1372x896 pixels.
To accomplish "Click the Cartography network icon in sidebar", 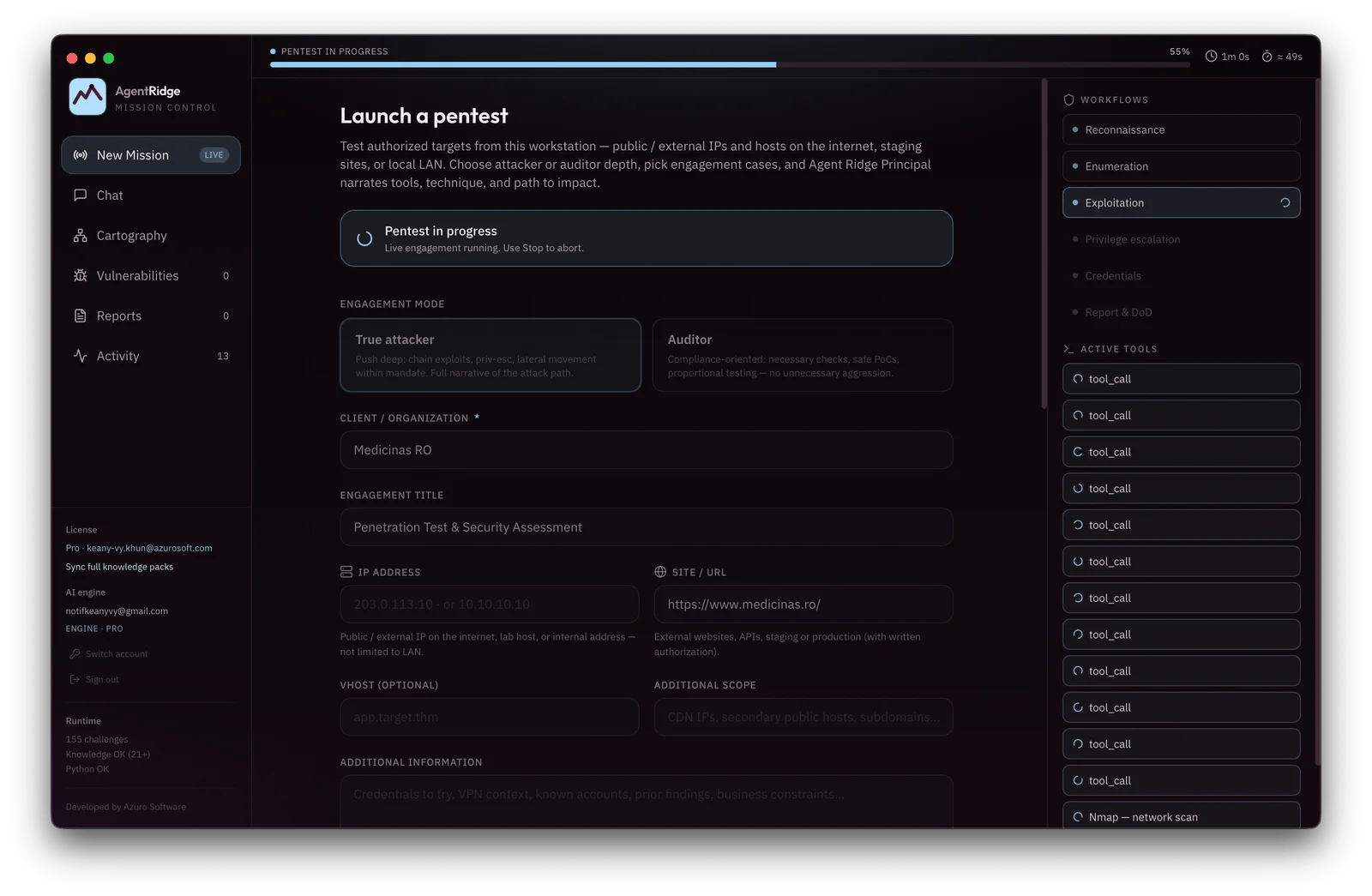I will click(81, 236).
